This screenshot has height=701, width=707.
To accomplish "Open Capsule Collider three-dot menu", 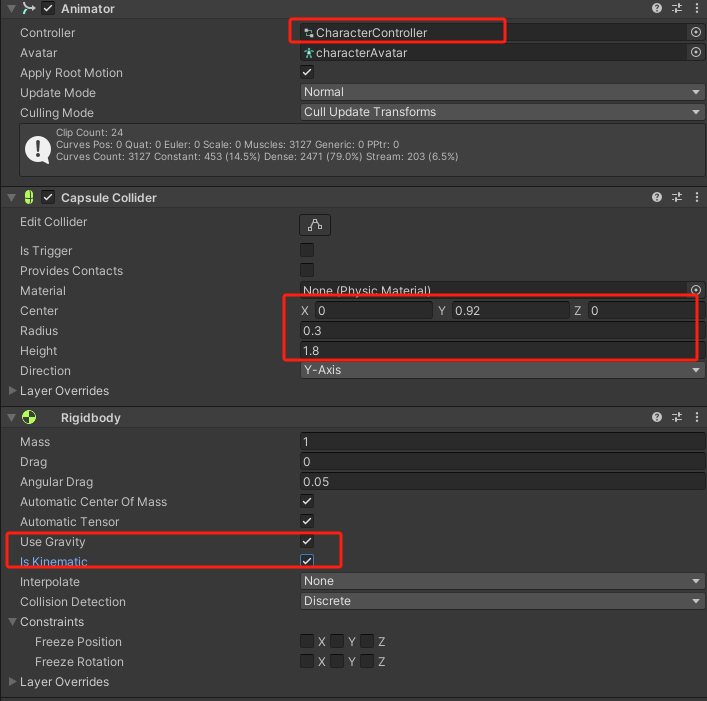I will [x=697, y=197].
